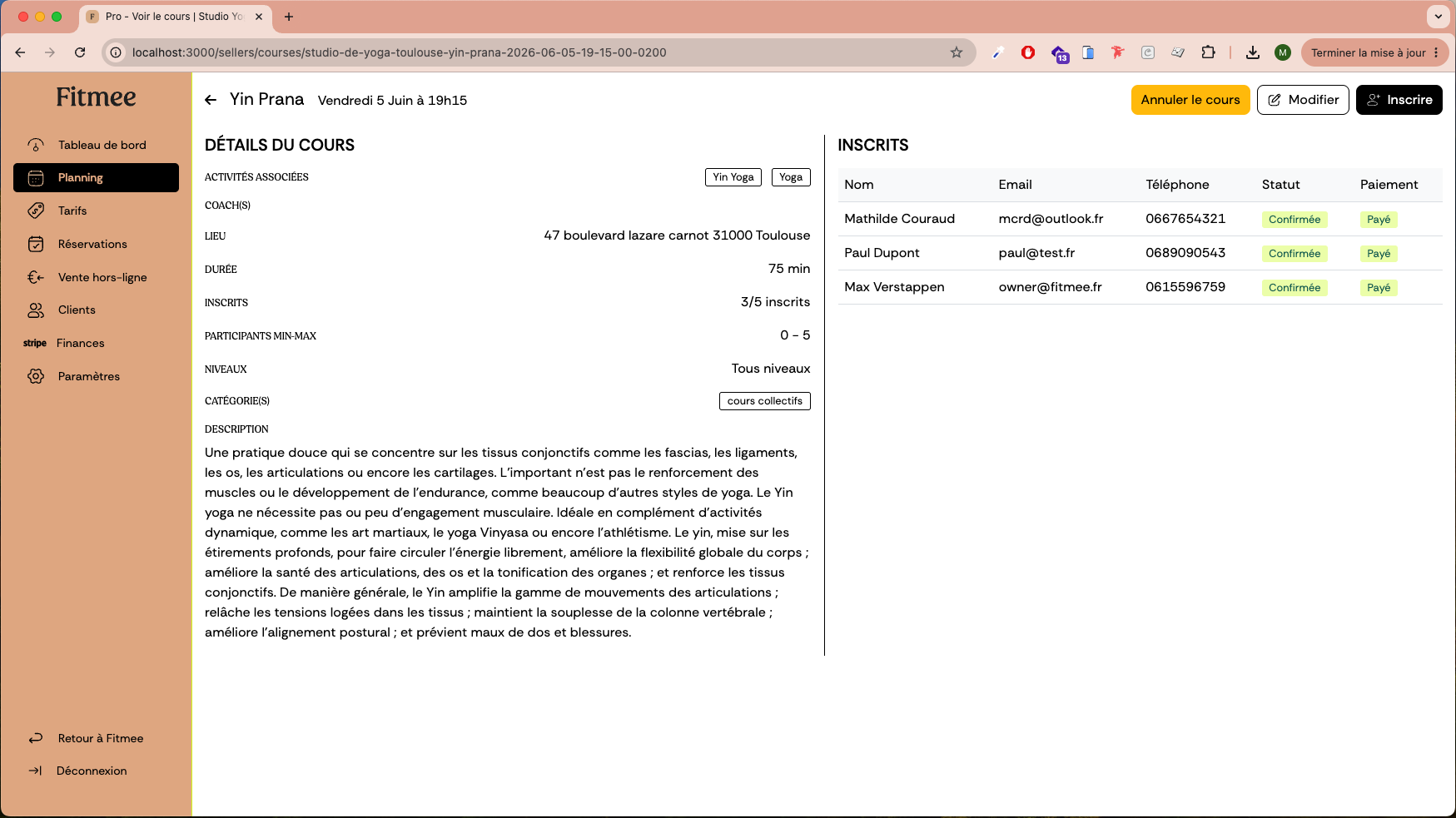Click Terminer la mise à jour button

pyautogui.click(x=1374, y=52)
